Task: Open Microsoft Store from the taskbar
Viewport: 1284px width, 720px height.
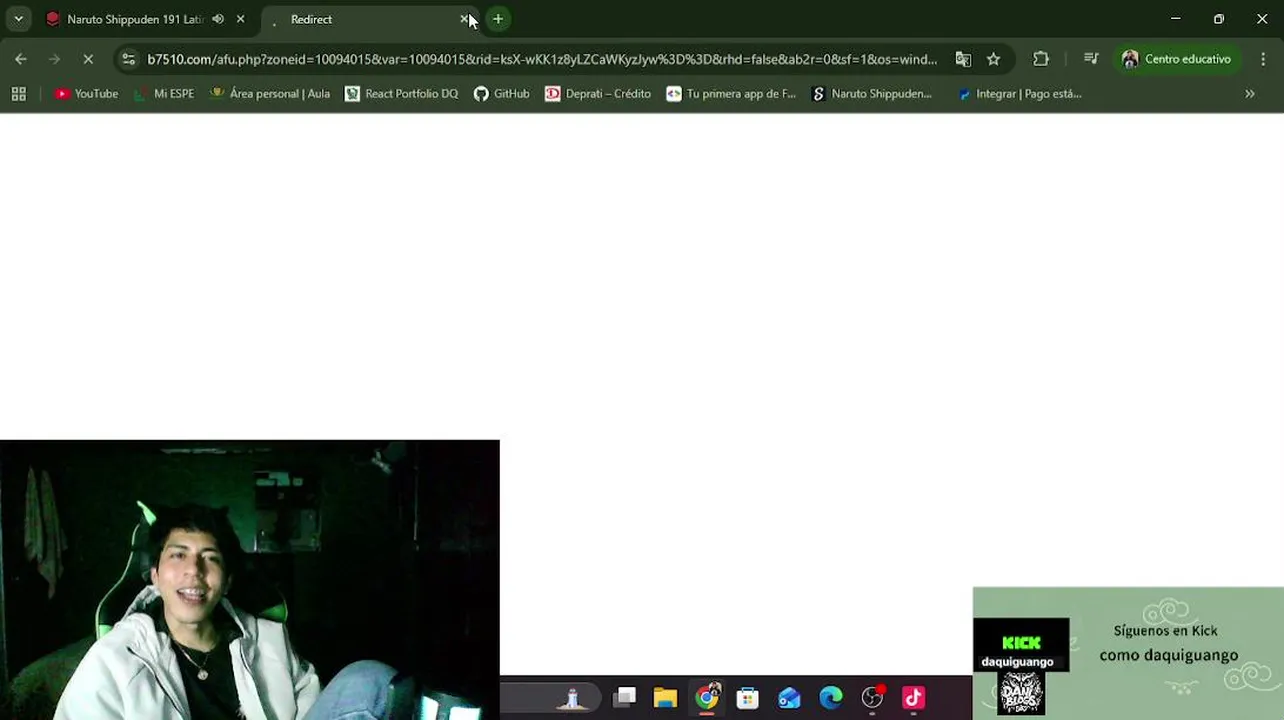Action: tap(747, 698)
